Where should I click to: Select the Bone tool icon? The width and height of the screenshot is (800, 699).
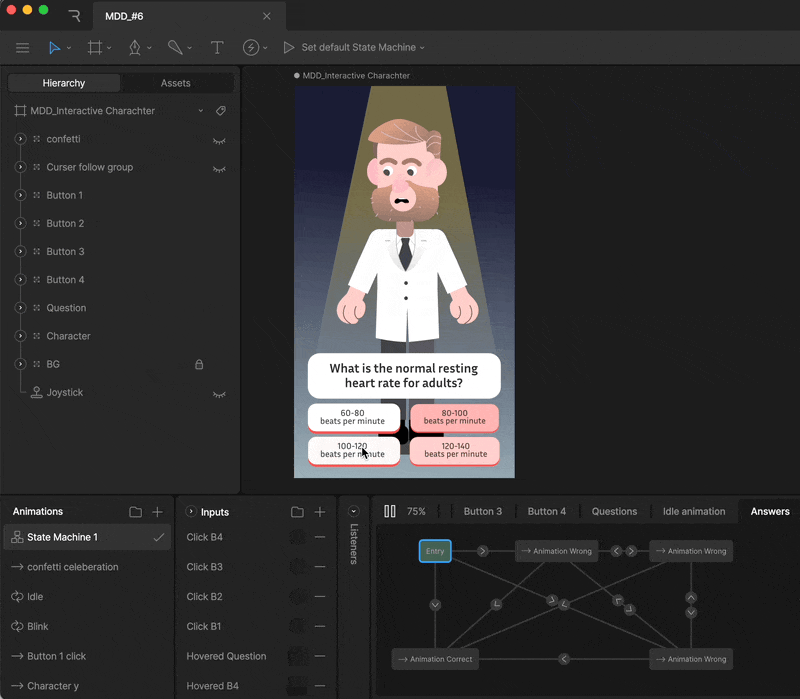click(x=174, y=48)
